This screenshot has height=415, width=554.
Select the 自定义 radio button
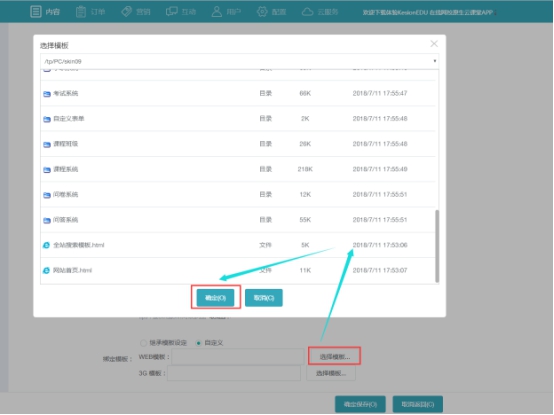coord(199,343)
